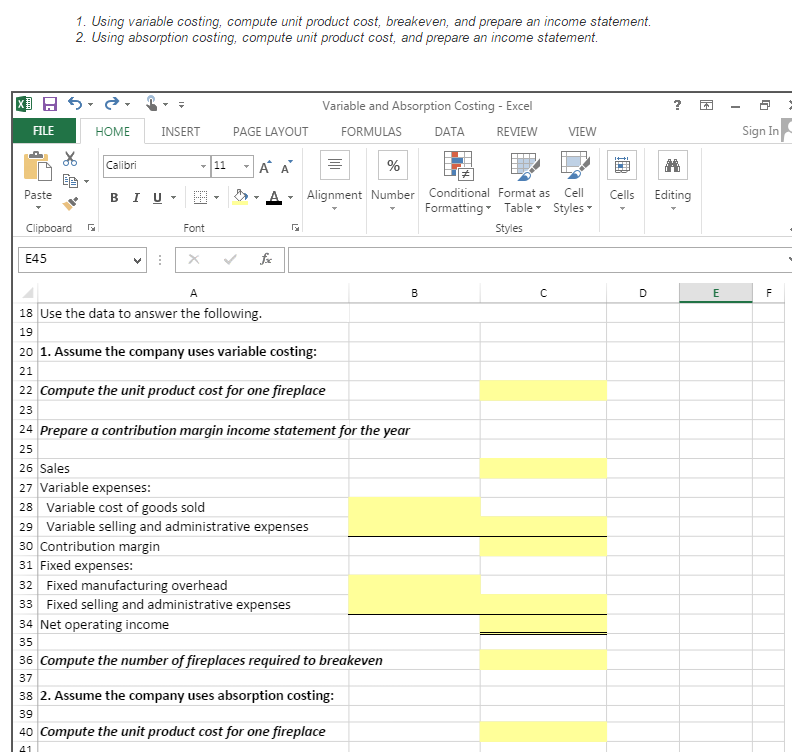The width and height of the screenshot is (792, 752).
Task: Click the Sign In link
Action: (x=760, y=131)
